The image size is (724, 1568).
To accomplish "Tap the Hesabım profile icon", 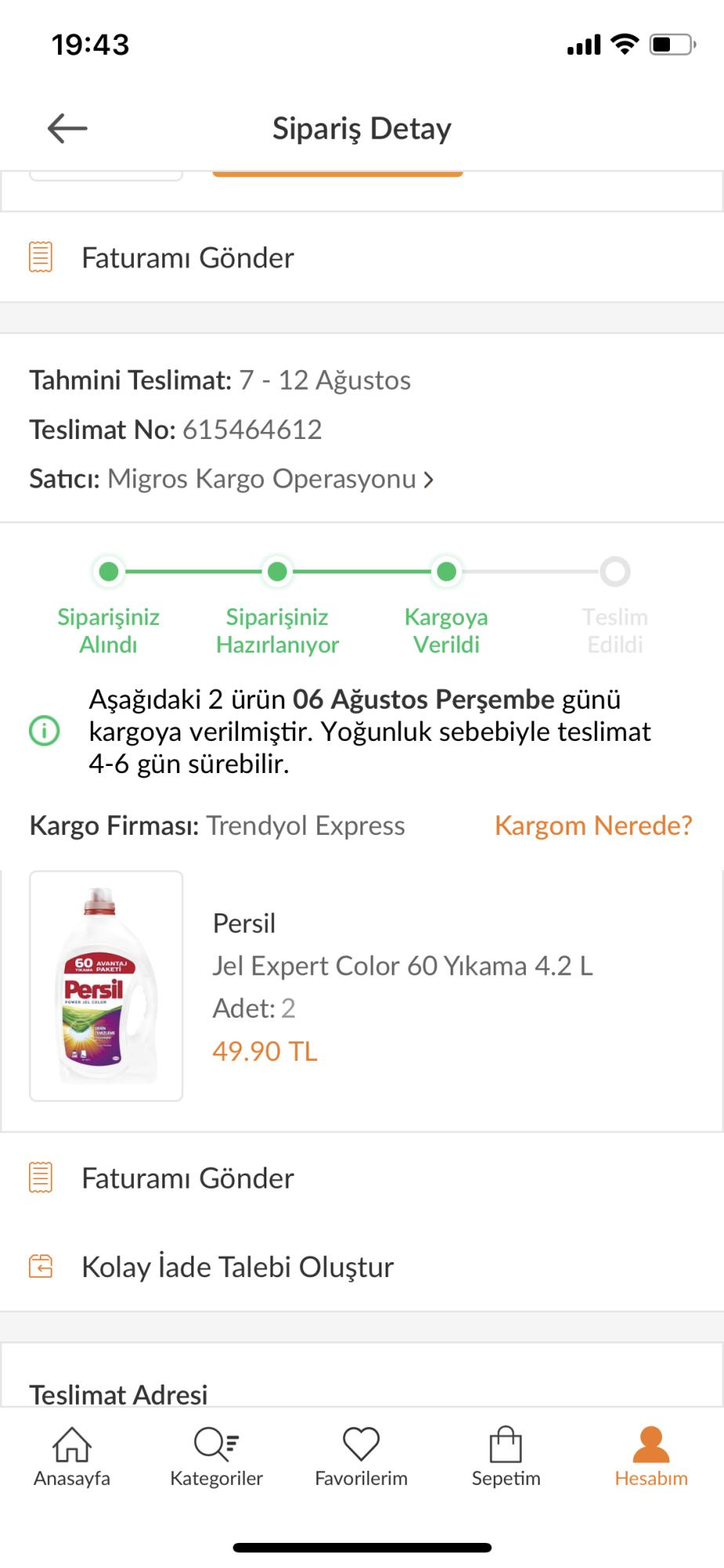I will point(651,1444).
